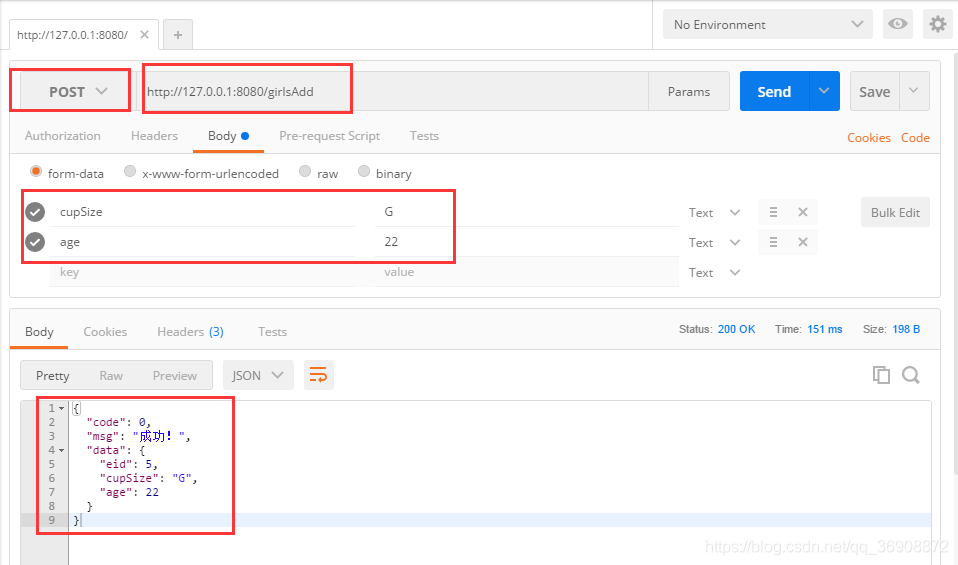Screen dimensions: 958x565
Task: Select the Preview response view
Action: point(175,375)
